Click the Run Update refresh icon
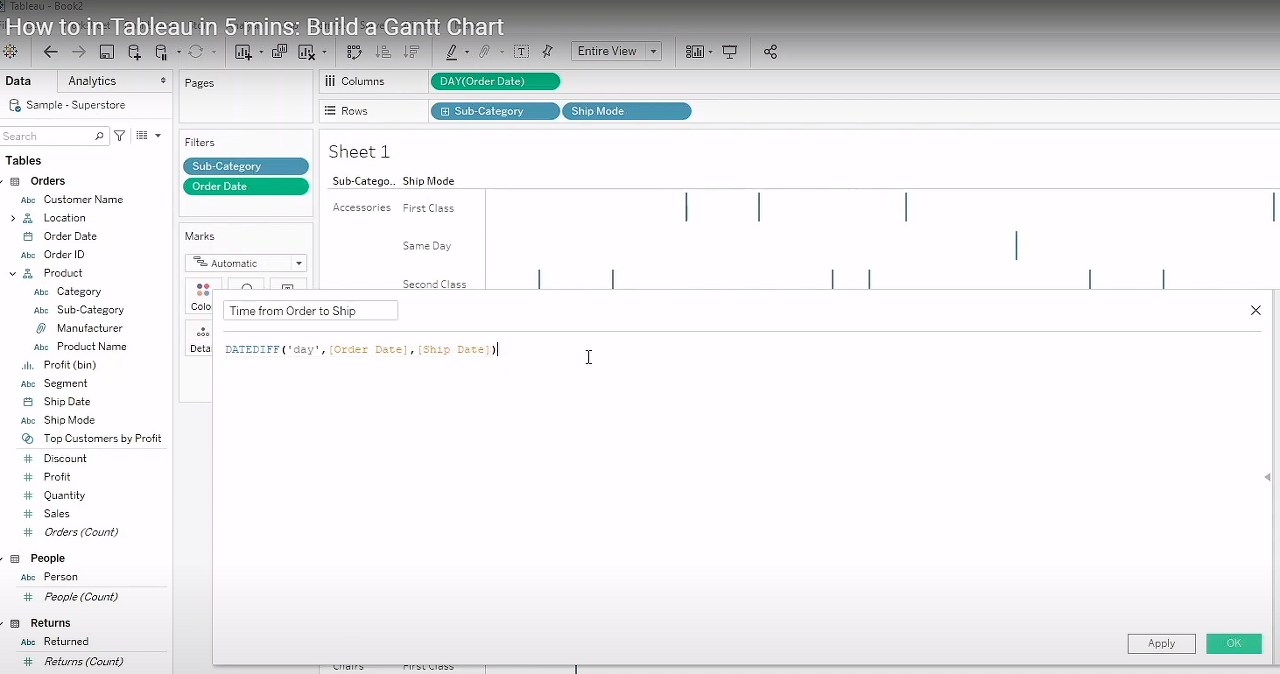The width and height of the screenshot is (1280, 674). [x=195, y=52]
